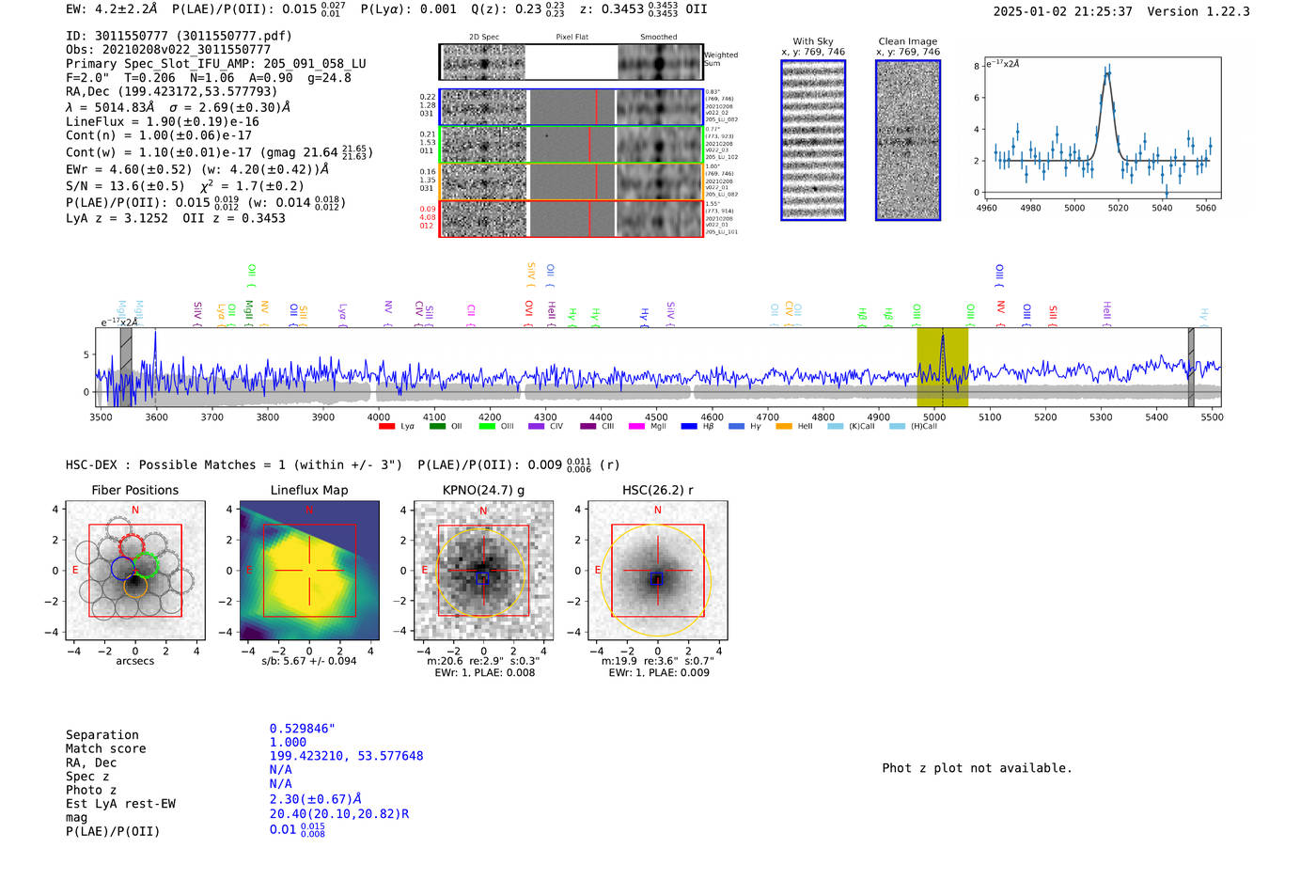
Task: Open the HSC(26.2) r image panel
Action: click(657, 571)
